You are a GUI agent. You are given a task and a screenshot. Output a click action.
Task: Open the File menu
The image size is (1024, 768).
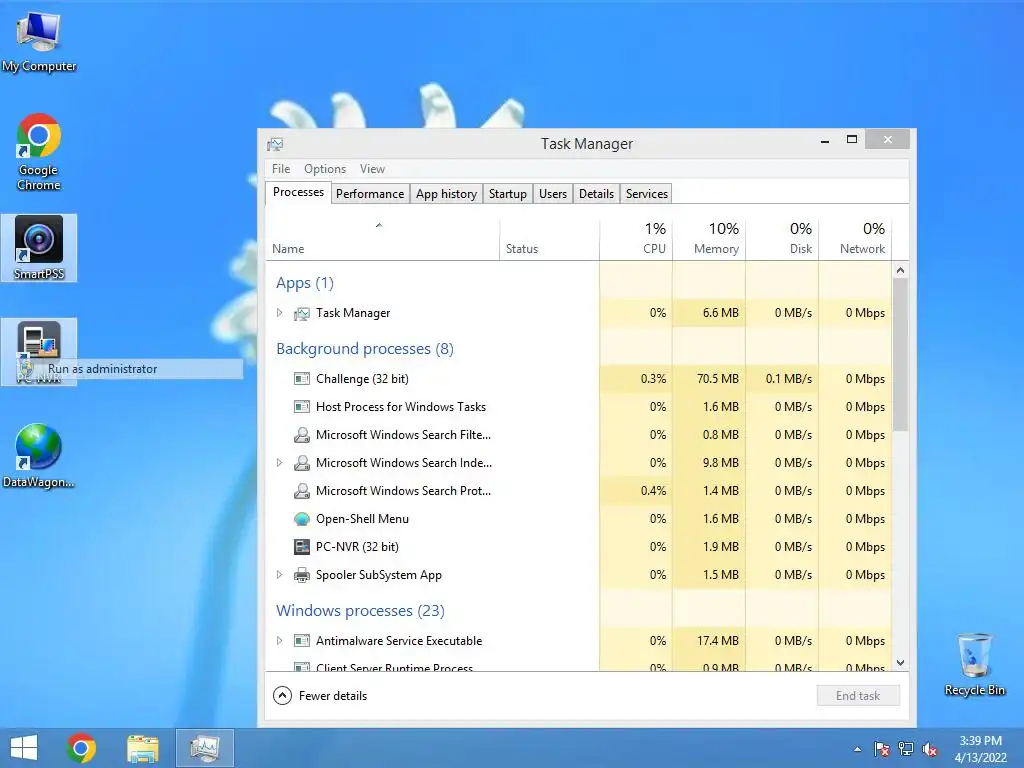tap(281, 169)
